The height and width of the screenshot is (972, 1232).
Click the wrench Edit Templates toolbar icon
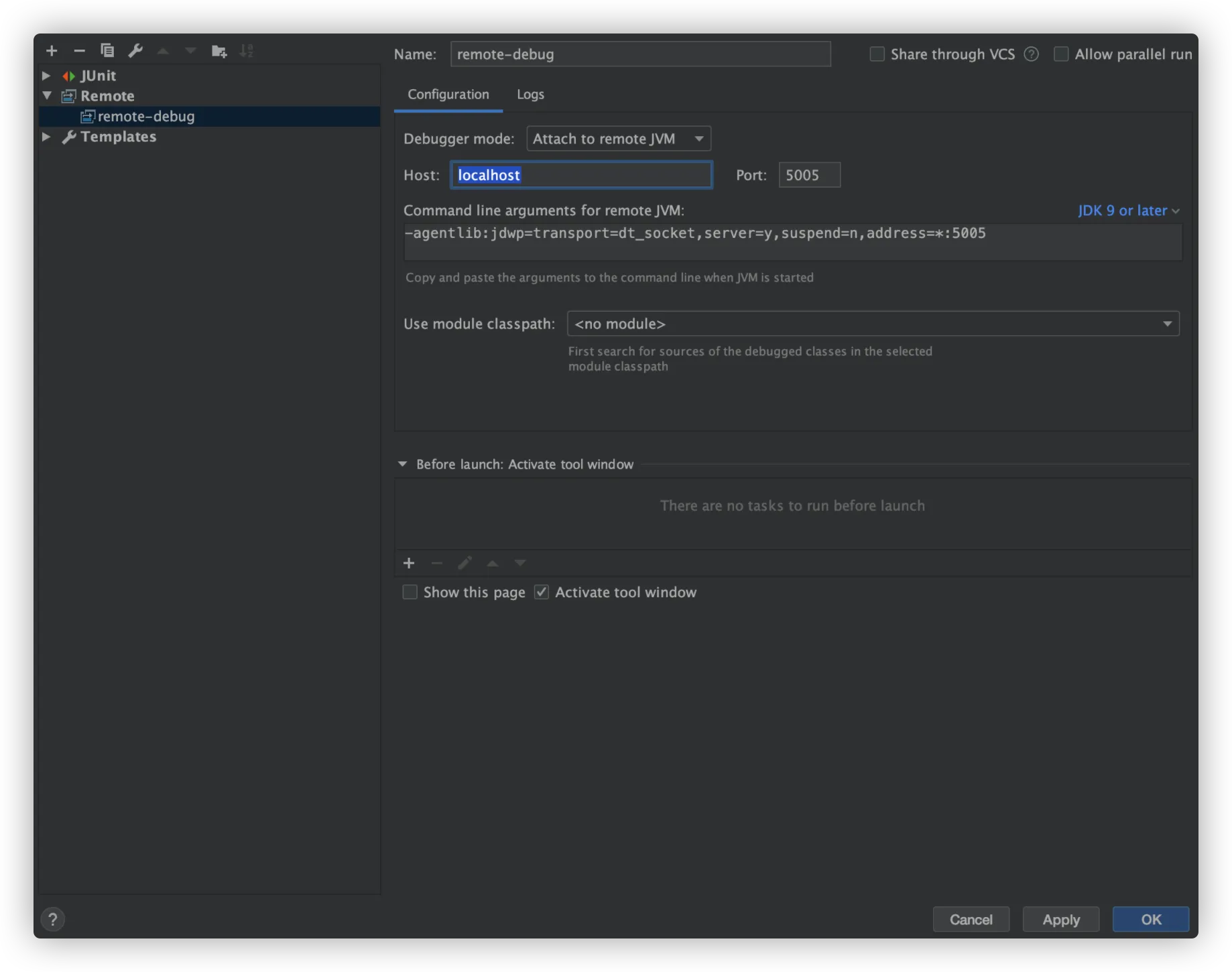point(135,51)
